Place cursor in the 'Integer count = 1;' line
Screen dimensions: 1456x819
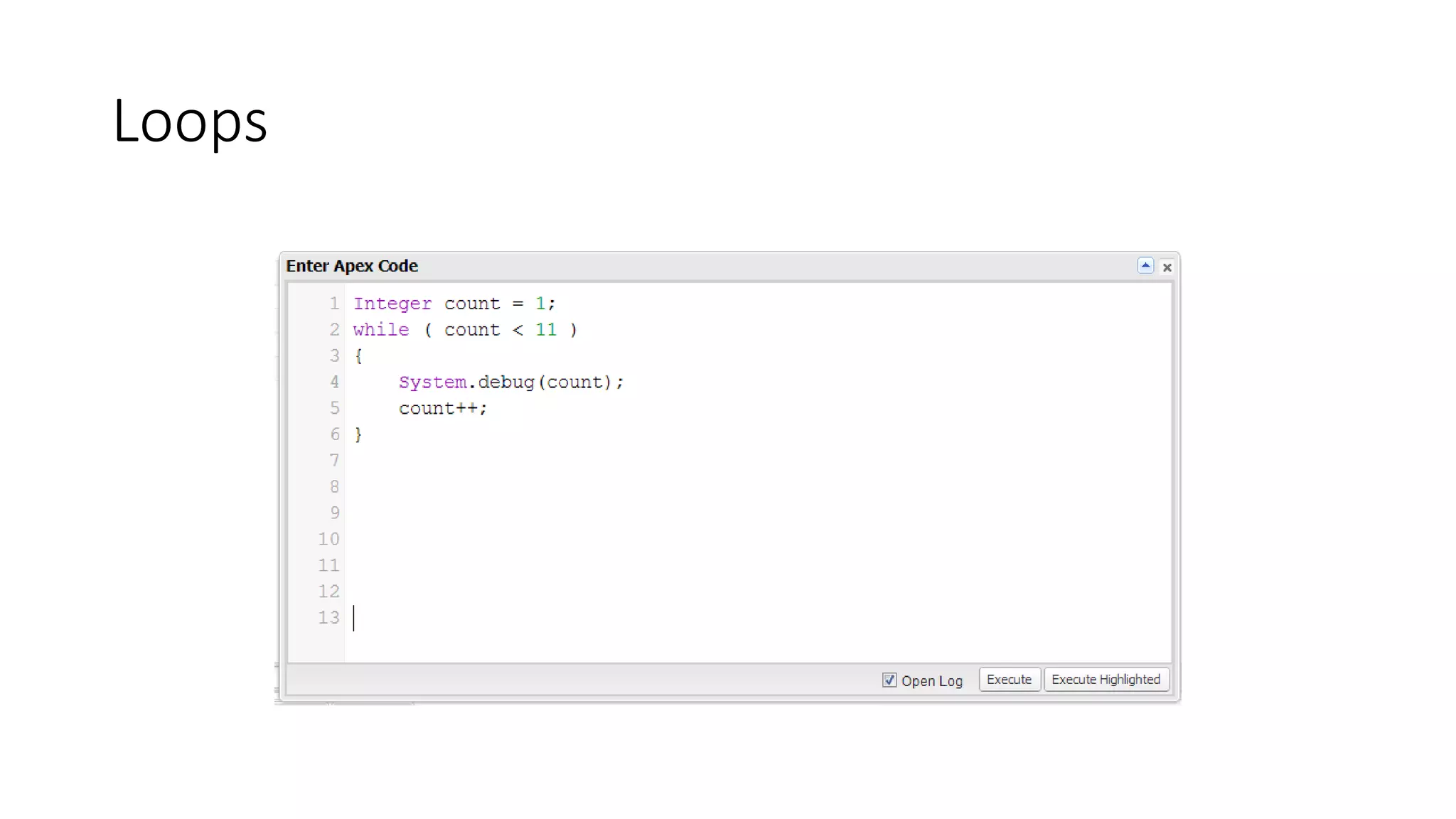(454, 304)
